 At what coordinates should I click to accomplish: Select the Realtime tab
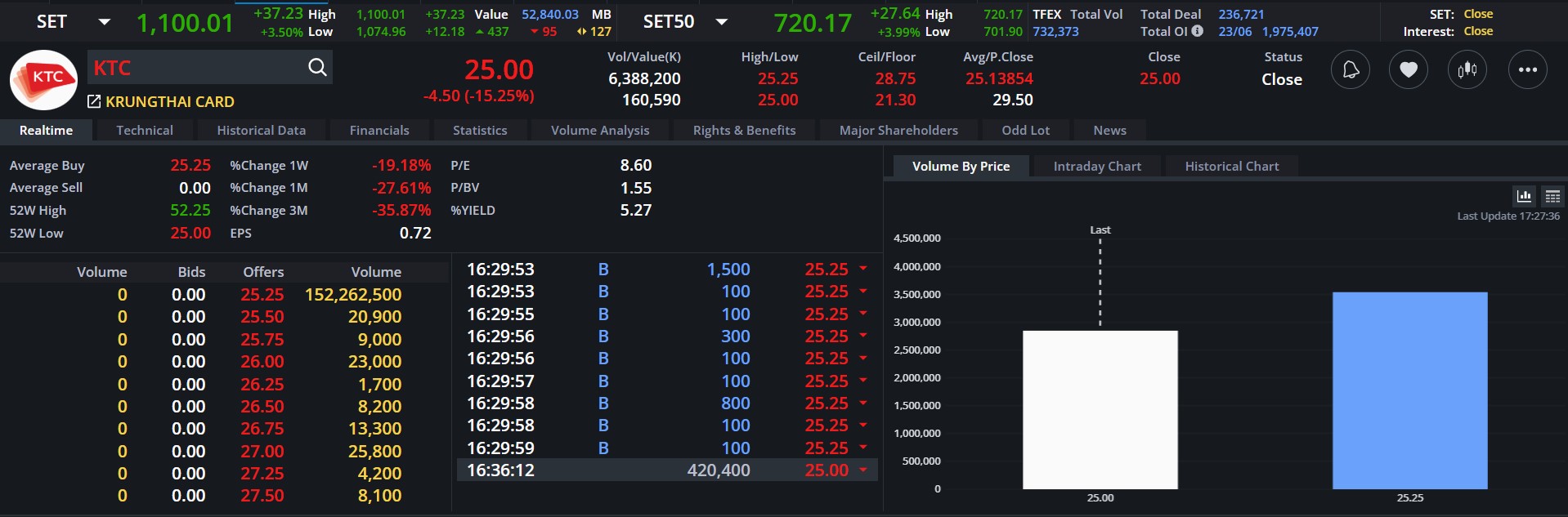click(x=46, y=131)
